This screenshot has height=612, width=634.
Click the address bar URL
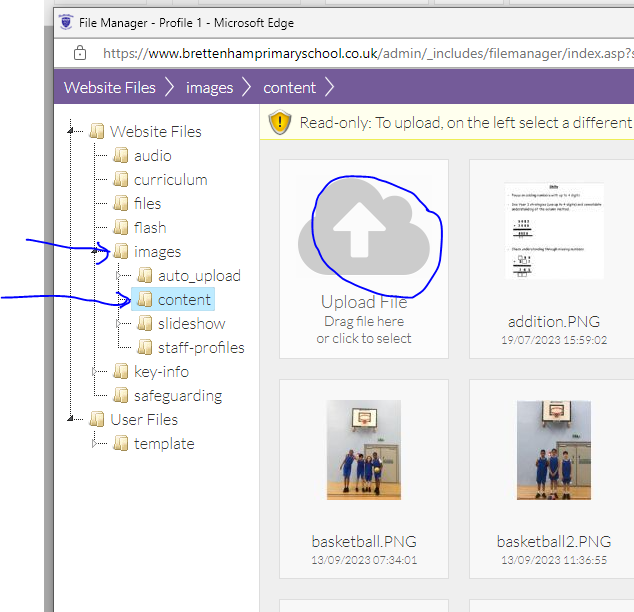pos(368,53)
